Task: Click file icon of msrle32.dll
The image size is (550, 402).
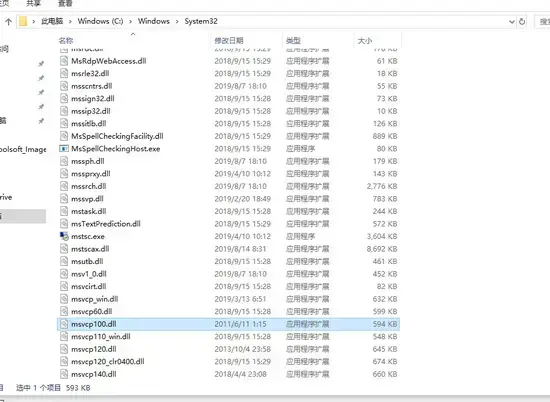Action: [x=64, y=73]
